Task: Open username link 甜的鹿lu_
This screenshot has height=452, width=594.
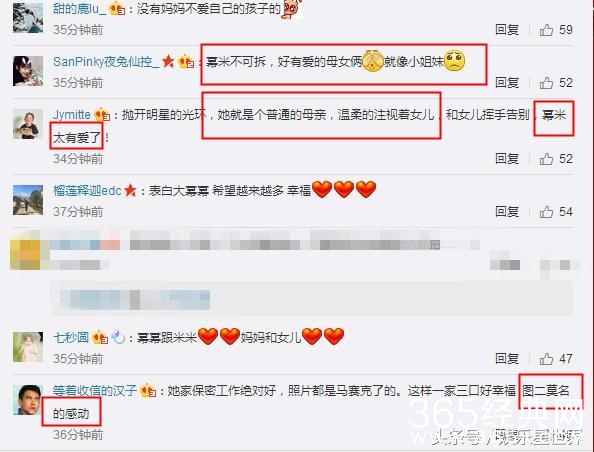Action: [80, 8]
